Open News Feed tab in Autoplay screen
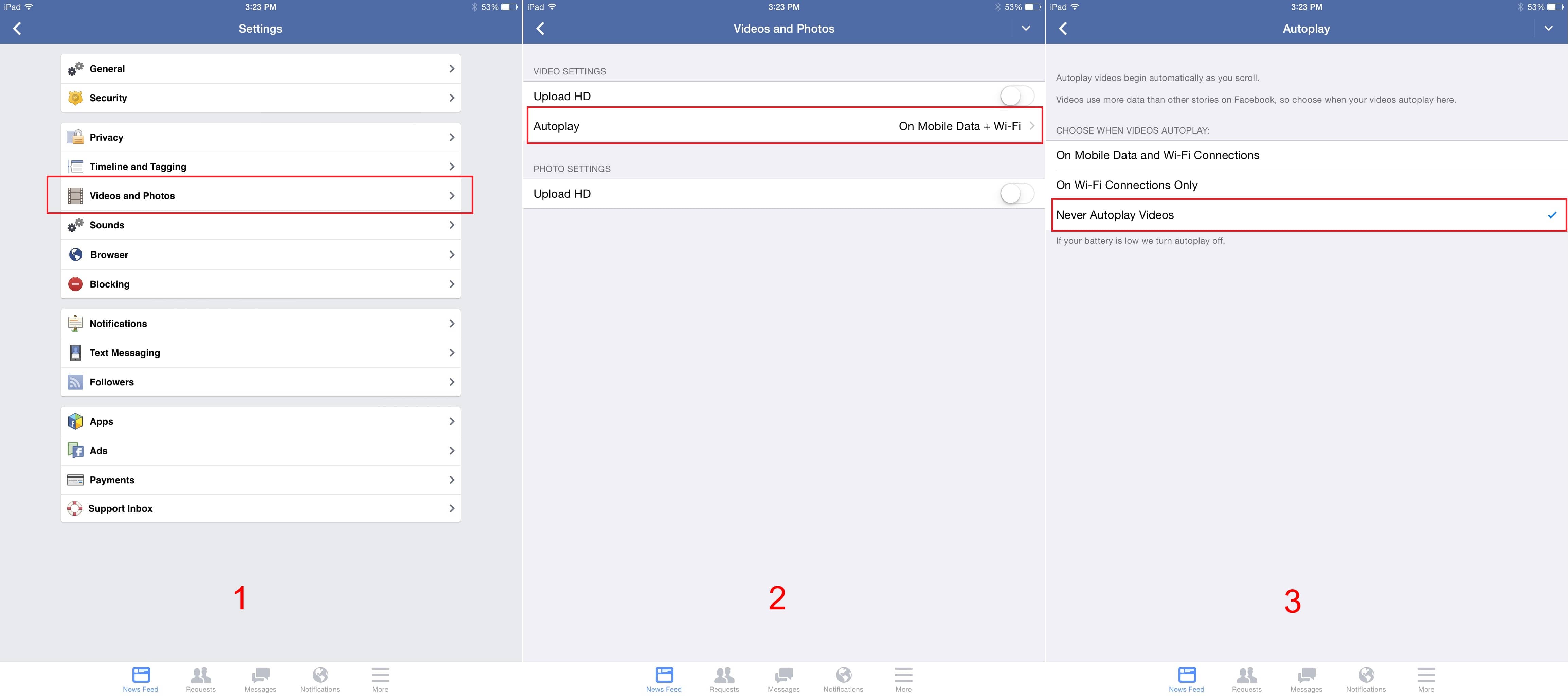 pos(1186,679)
